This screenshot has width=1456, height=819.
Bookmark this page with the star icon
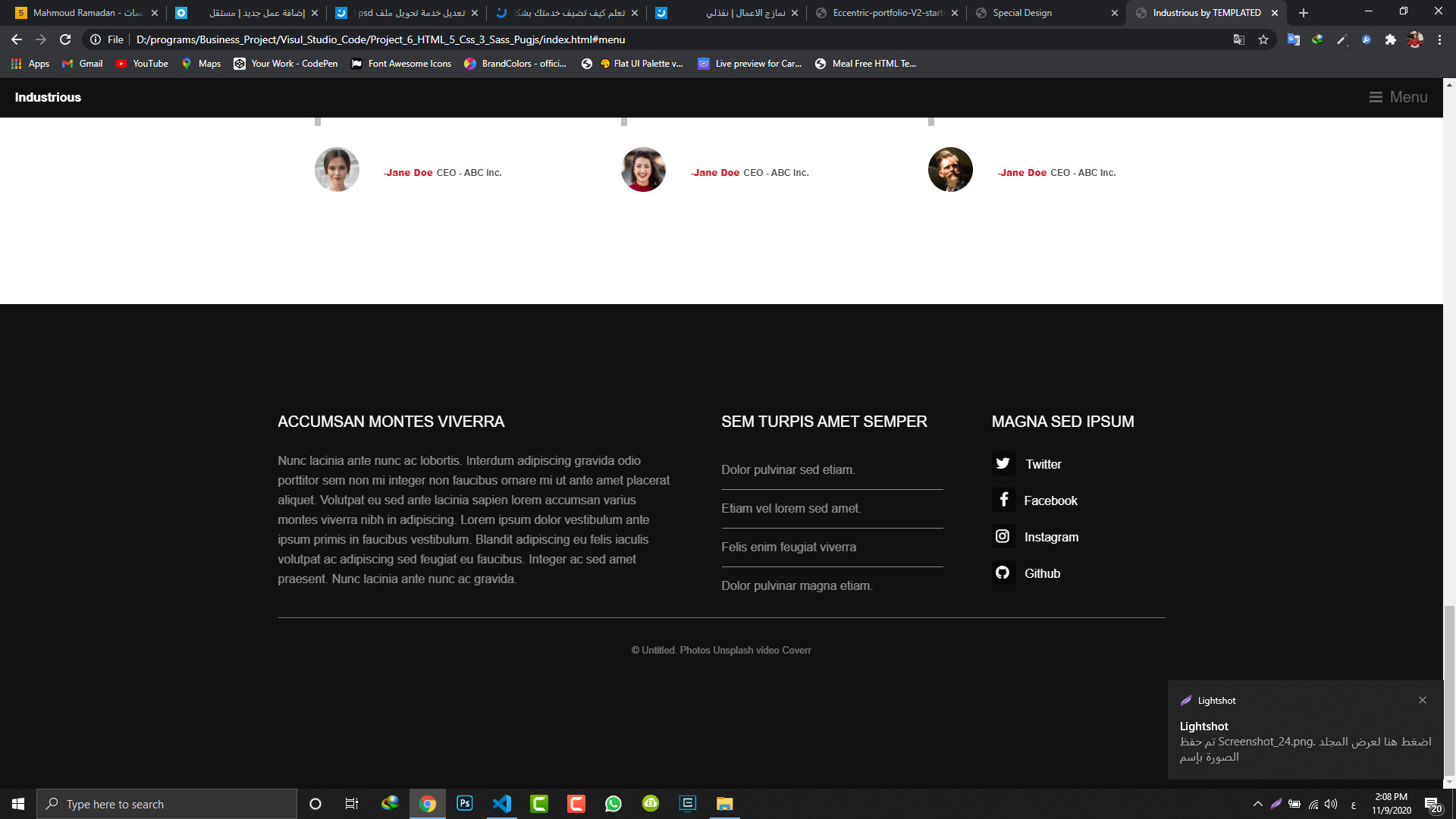click(1263, 39)
